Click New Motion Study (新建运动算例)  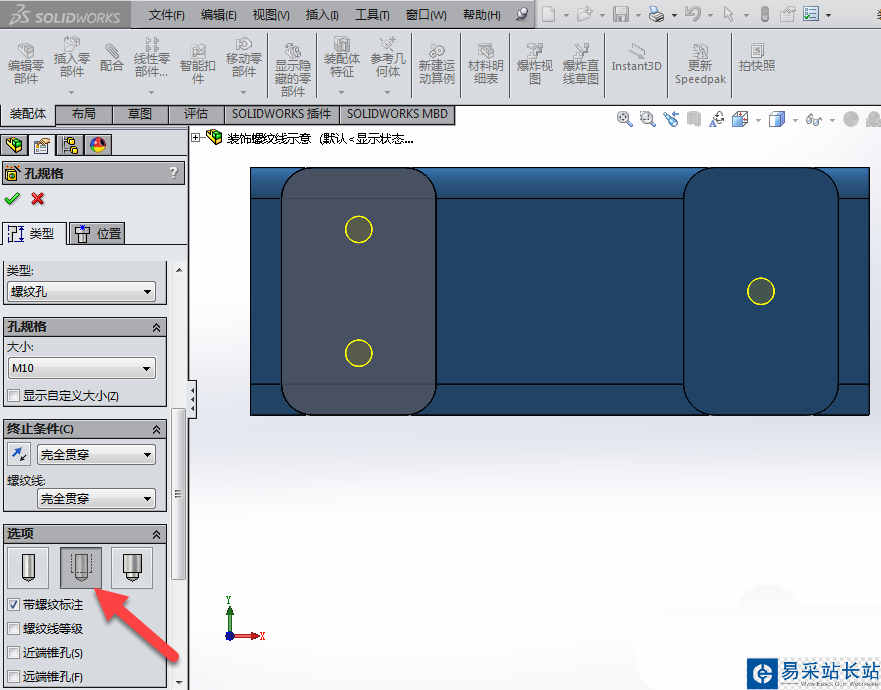pos(437,63)
